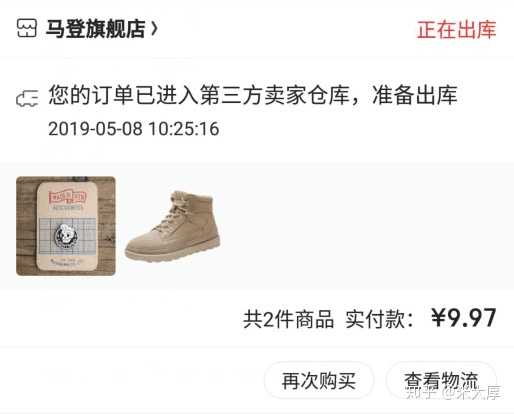Click the delivery truck logistics icon
Image resolution: width=514 pixels, height=414 pixels.
[x=27, y=98]
